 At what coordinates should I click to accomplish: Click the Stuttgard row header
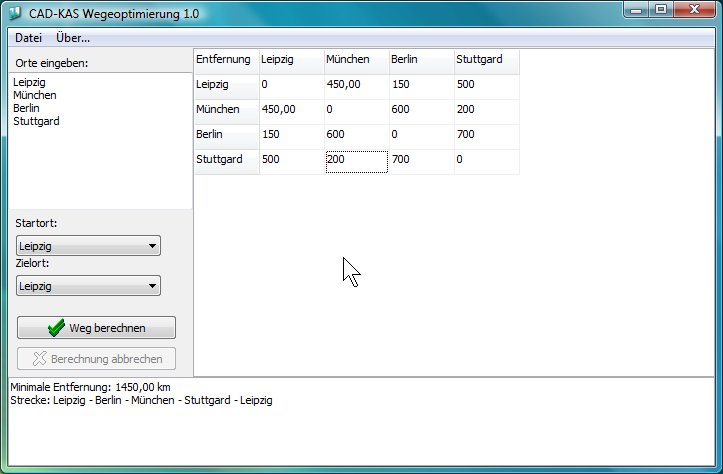point(226,160)
